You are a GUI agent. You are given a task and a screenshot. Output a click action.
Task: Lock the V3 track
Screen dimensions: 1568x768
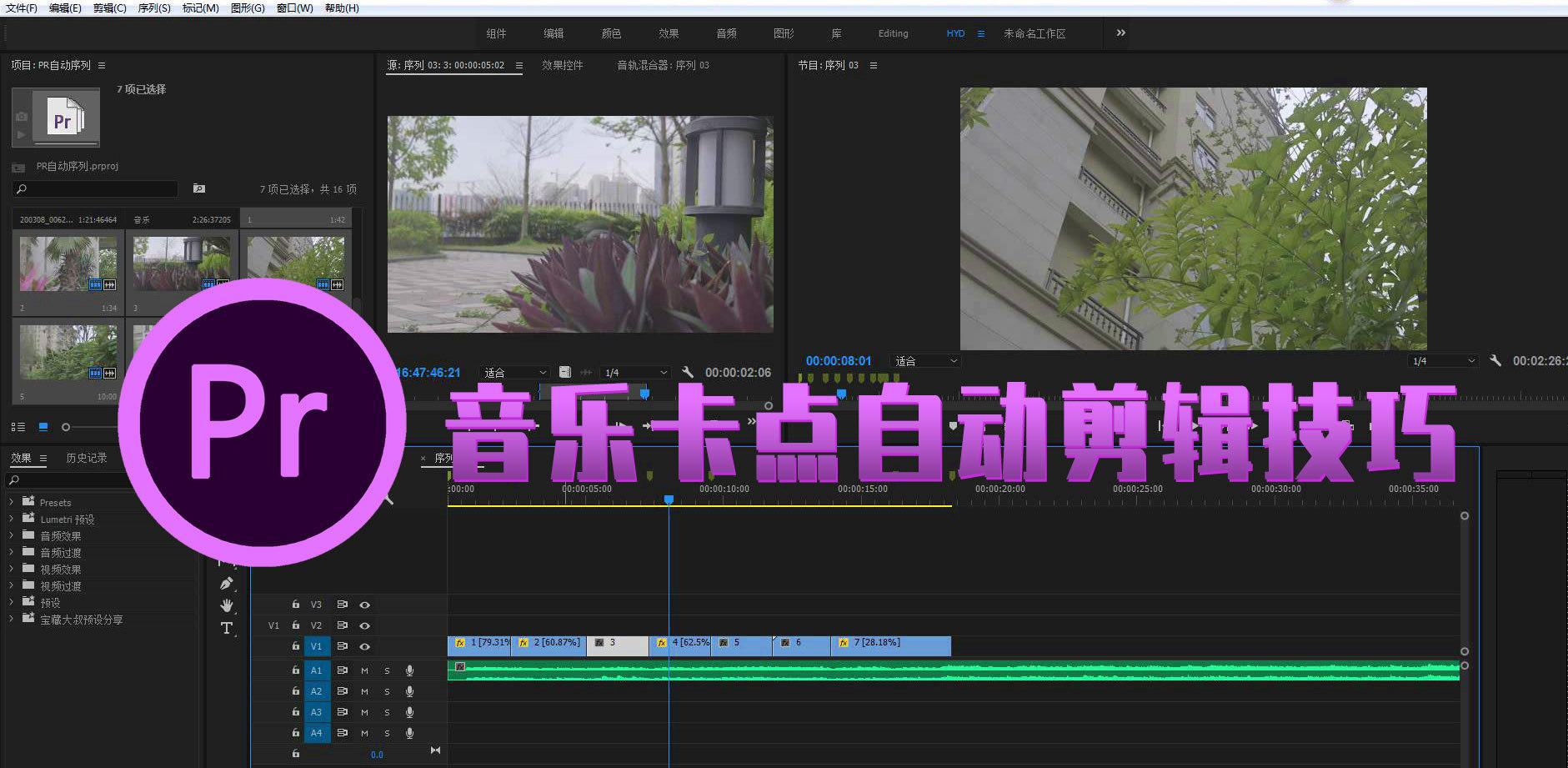point(295,605)
